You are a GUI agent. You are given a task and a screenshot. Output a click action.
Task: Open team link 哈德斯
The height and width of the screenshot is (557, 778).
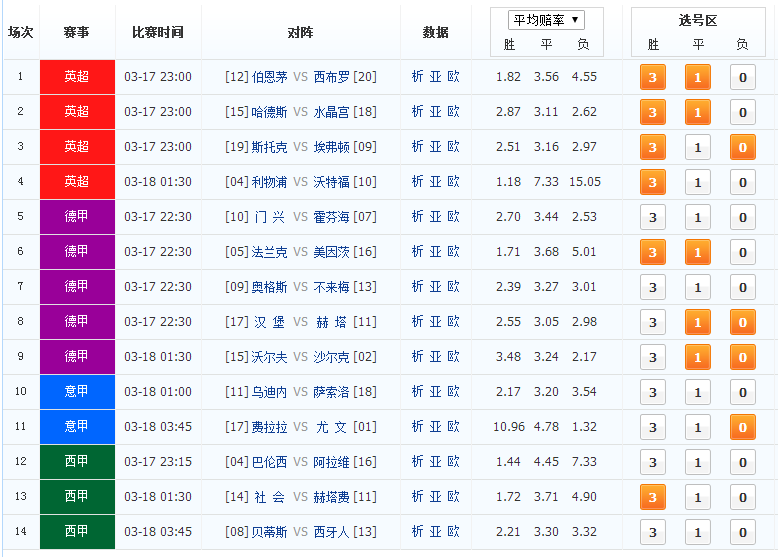[269, 112]
